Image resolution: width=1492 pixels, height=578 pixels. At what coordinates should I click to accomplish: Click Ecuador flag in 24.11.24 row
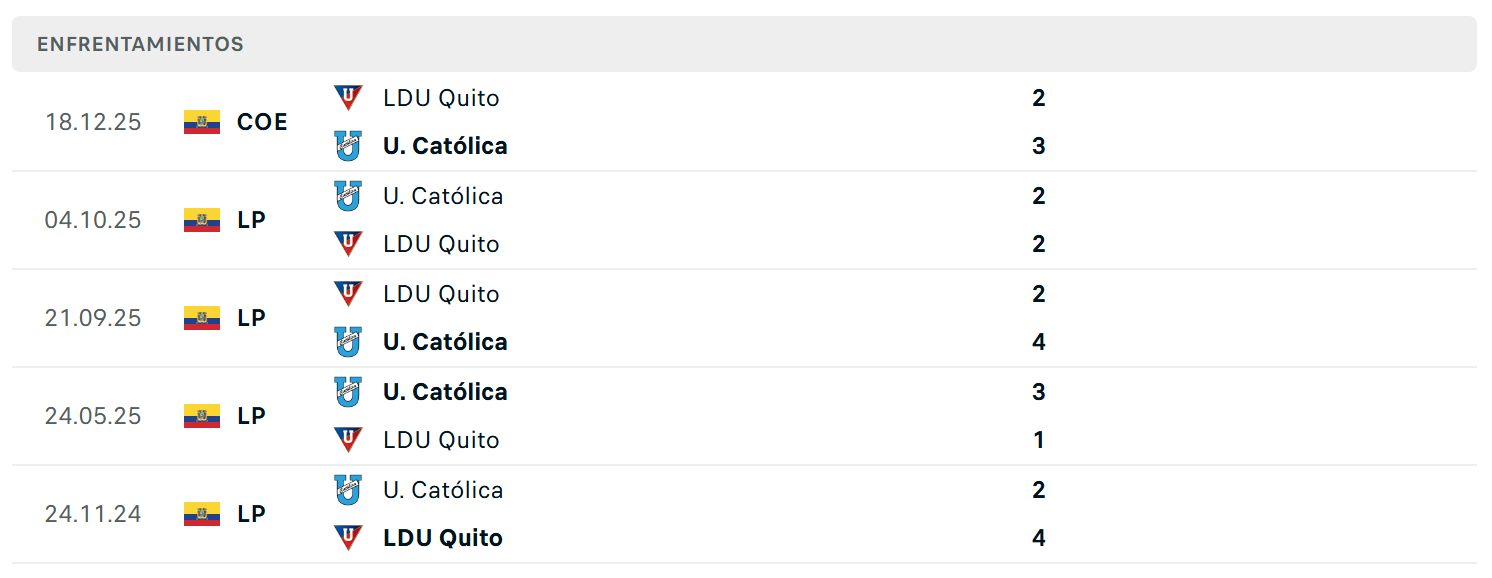click(202, 514)
